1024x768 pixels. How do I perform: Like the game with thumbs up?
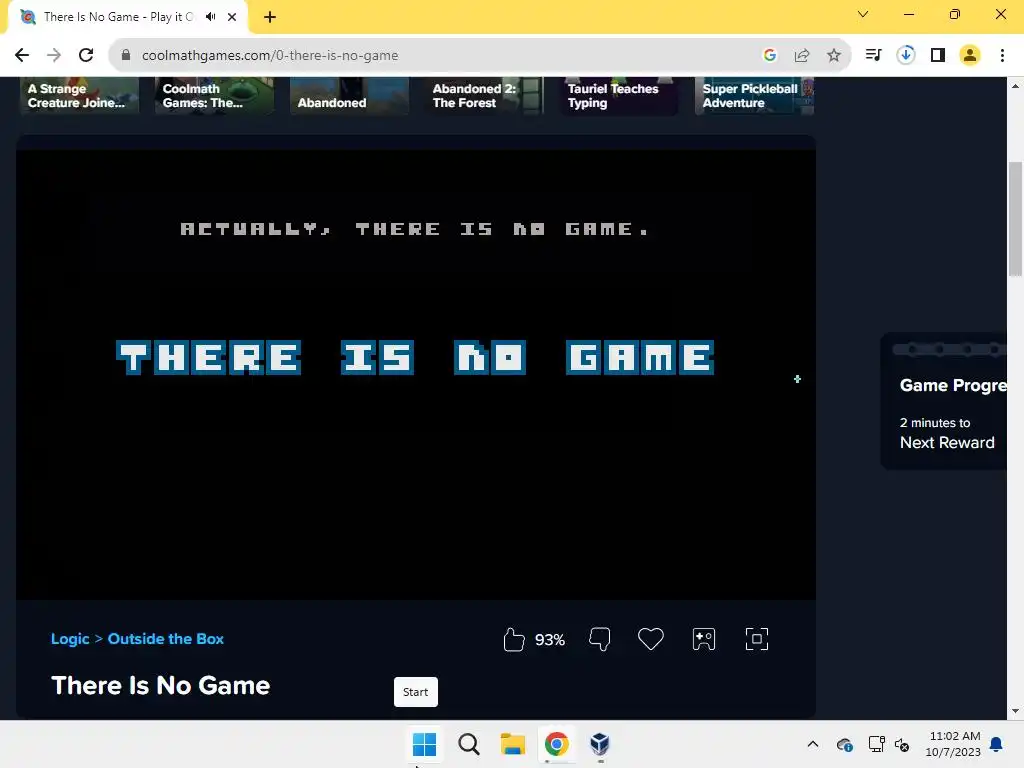[x=514, y=639]
